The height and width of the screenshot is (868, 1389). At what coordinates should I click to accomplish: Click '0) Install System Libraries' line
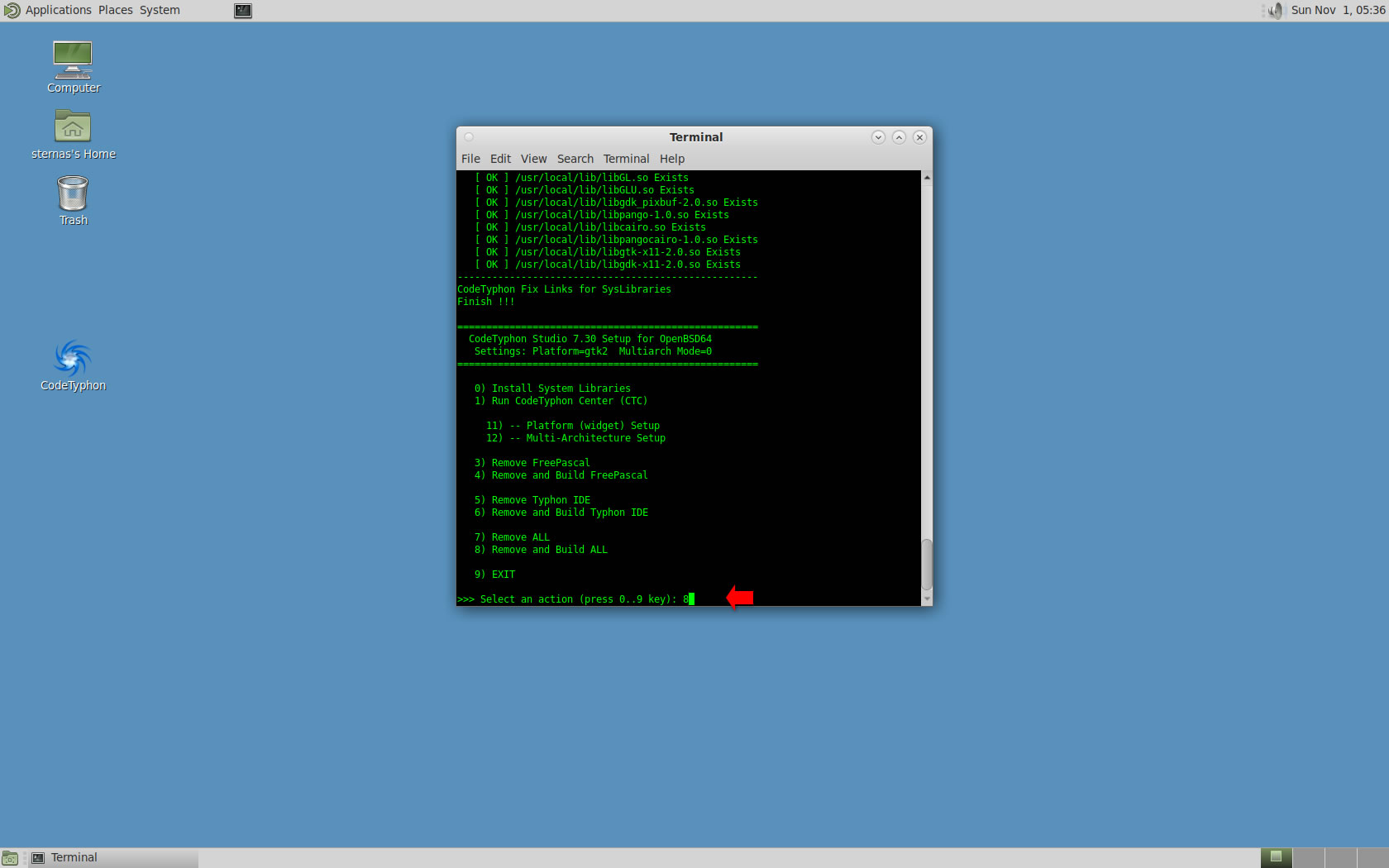tap(552, 389)
